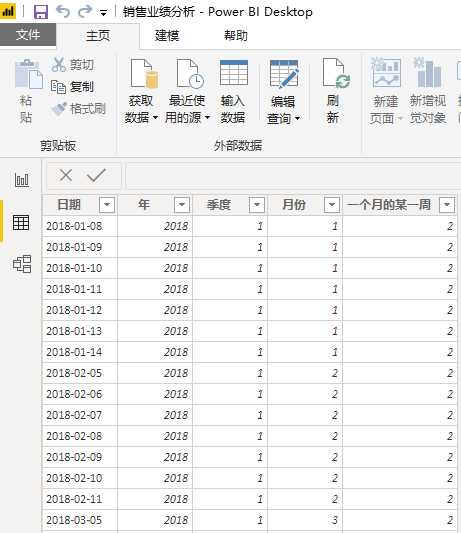Select date cell 2018-02-07
Image resolution: width=461 pixels, height=533 pixels.
click(80, 415)
